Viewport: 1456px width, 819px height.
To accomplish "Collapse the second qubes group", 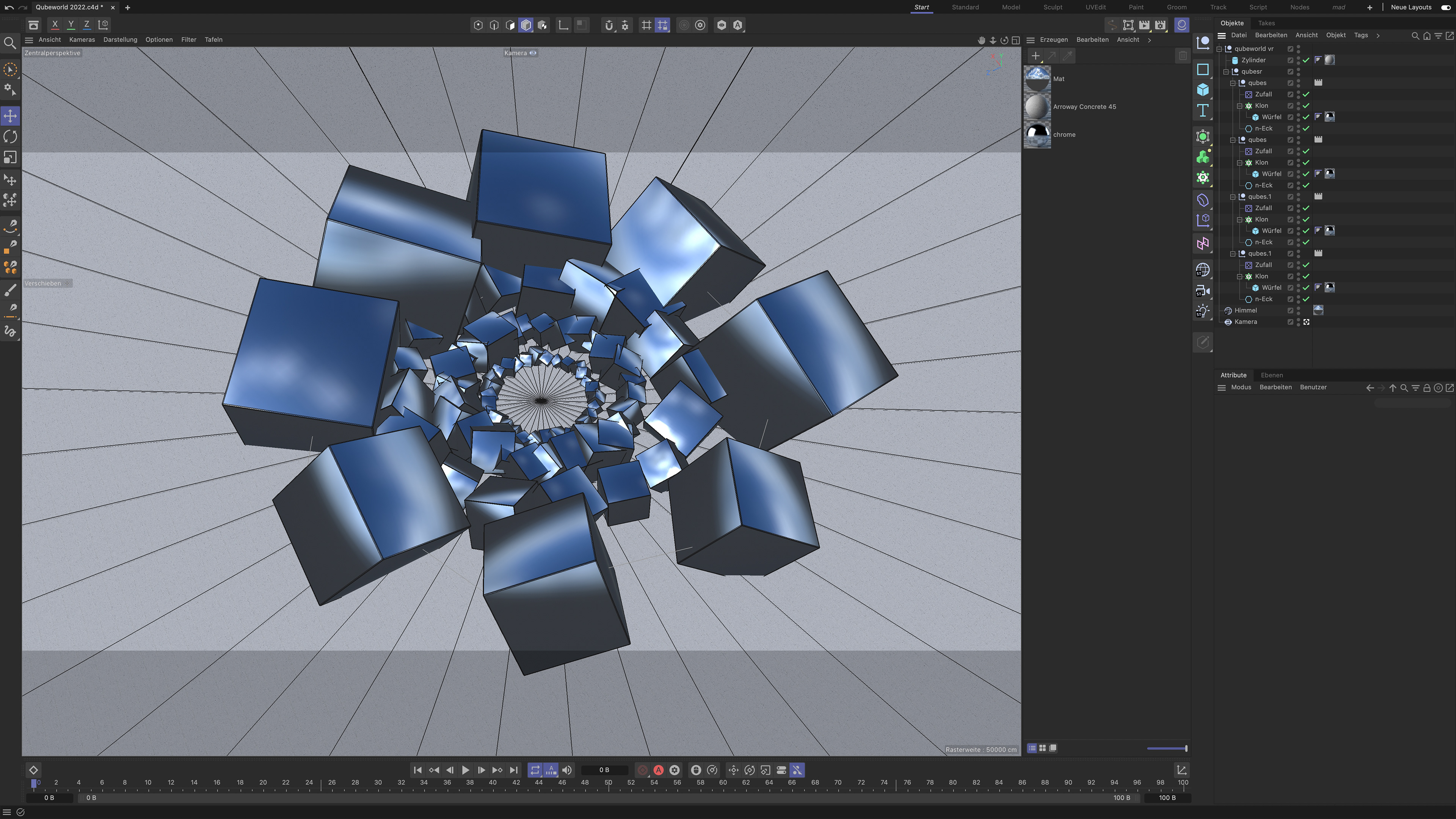I will pyautogui.click(x=1233, y=140).
